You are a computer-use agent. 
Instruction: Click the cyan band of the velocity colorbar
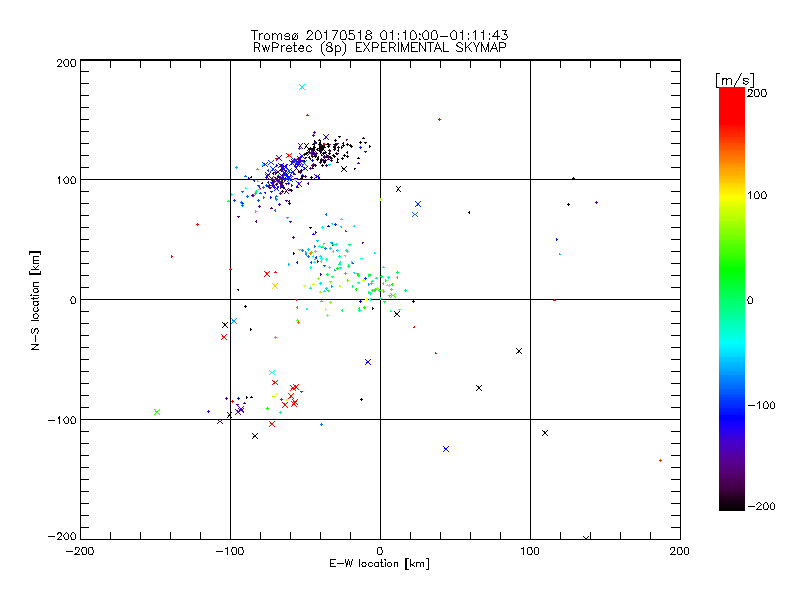(x=732, y=344)
